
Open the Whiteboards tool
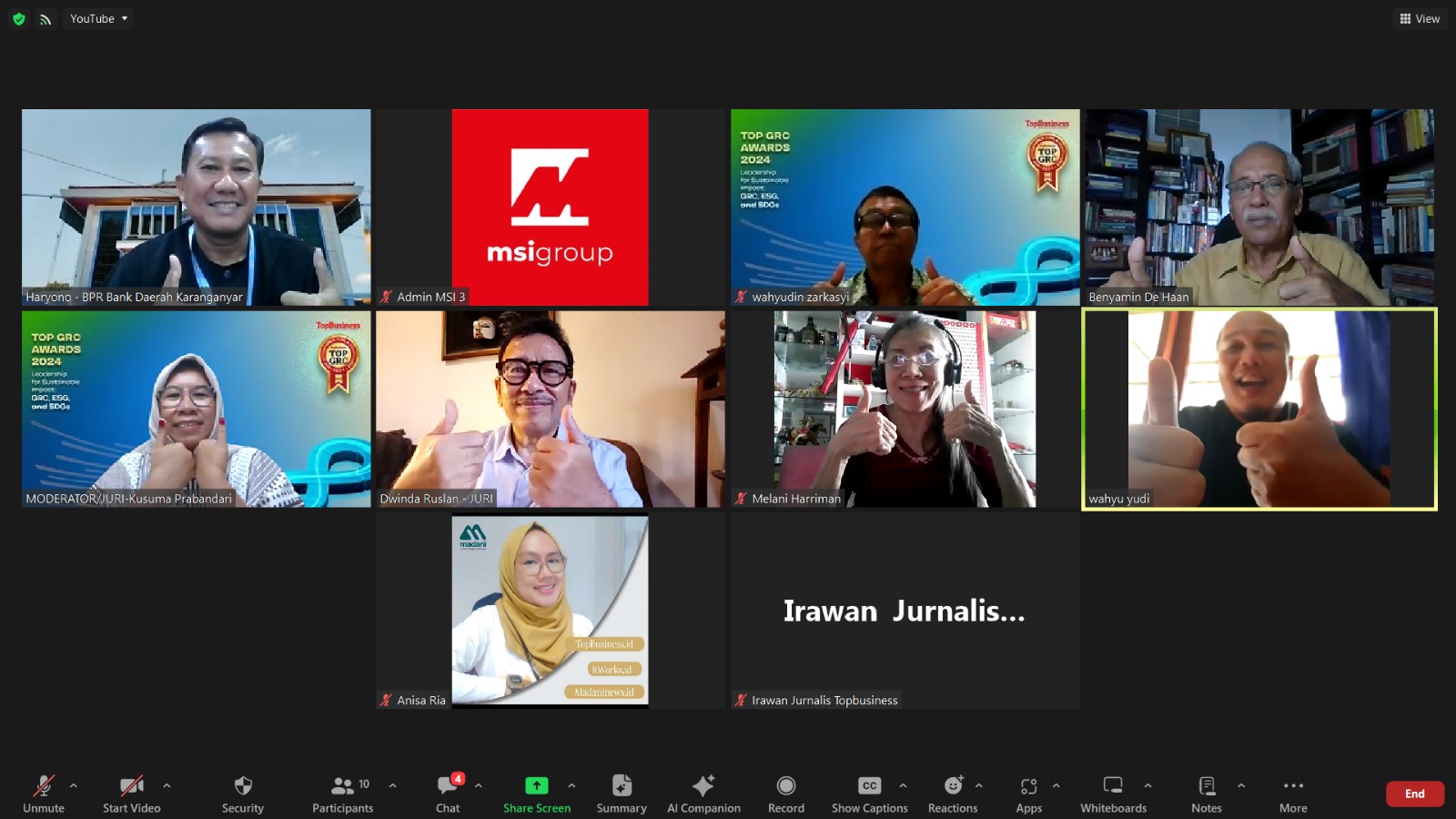pyautogui.click(x=1113, y=794)
